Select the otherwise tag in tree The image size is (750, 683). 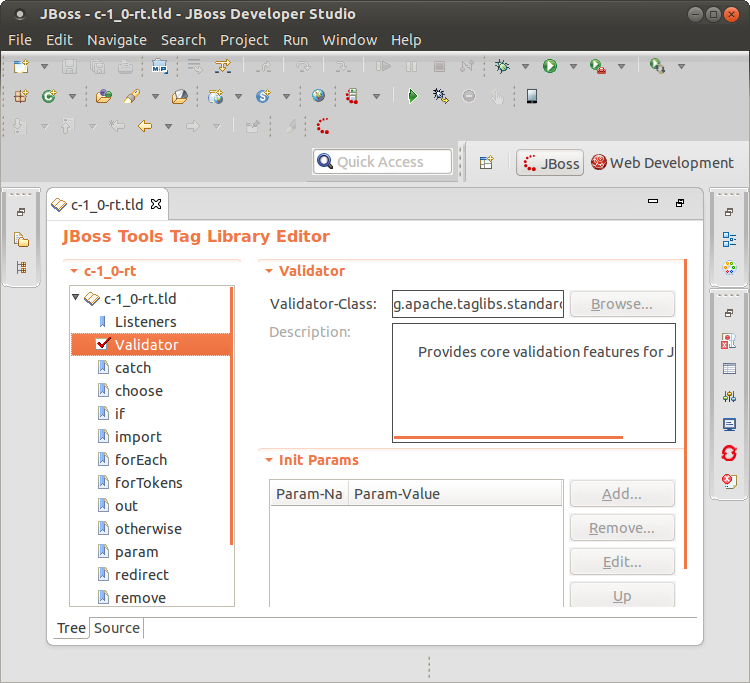point(148,529)
